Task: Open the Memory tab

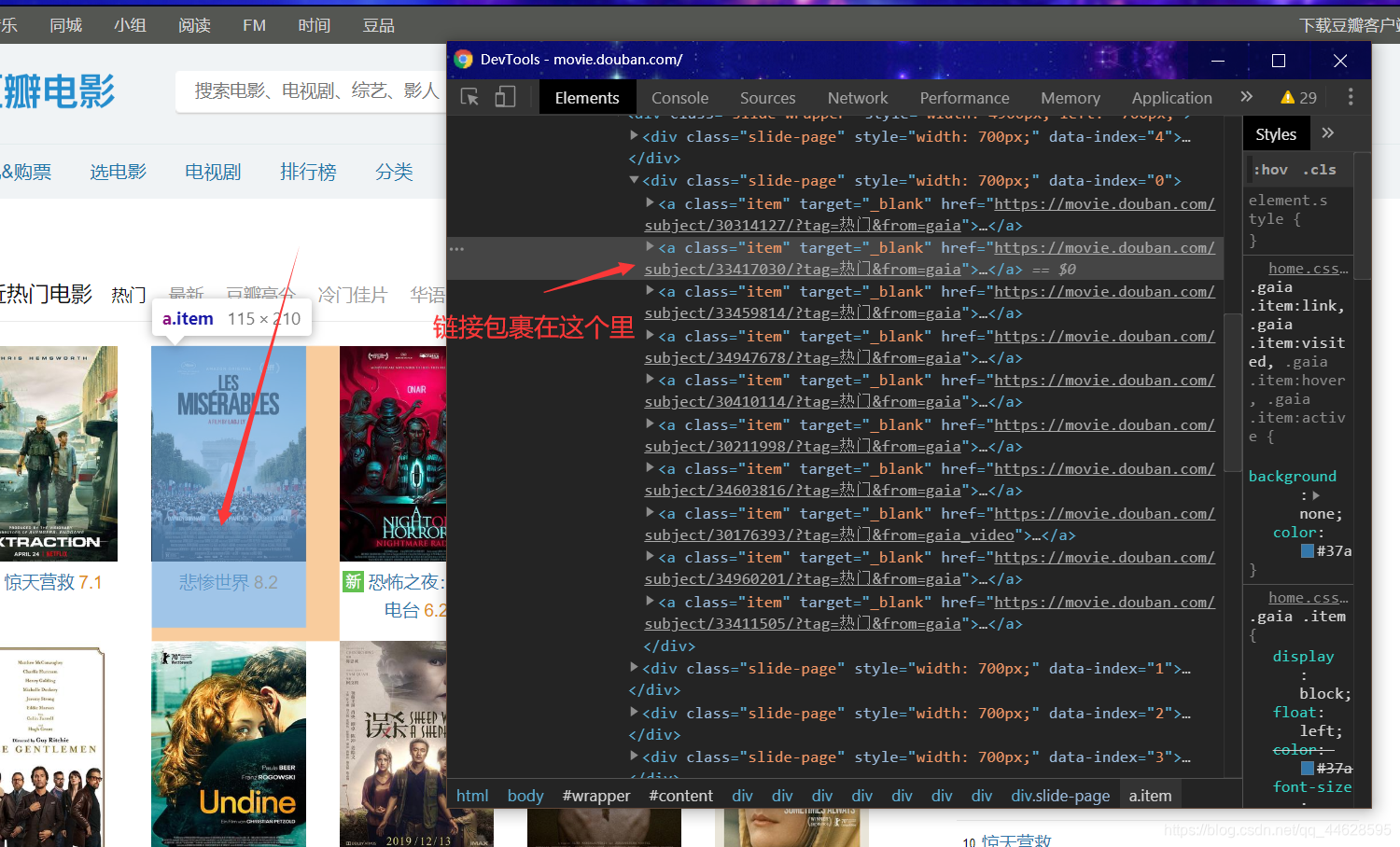Action: [1071, 97]
